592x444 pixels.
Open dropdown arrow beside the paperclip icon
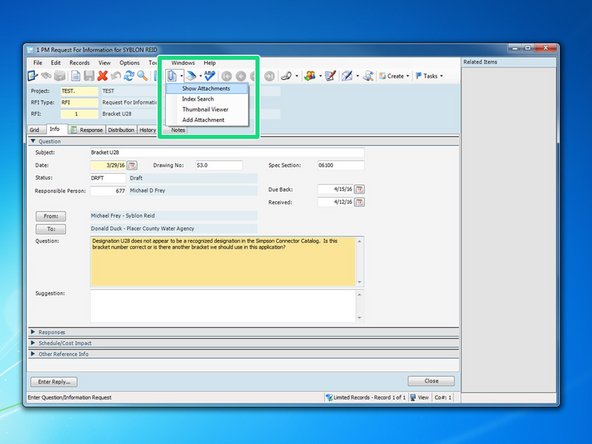click(x=182, y=76)
